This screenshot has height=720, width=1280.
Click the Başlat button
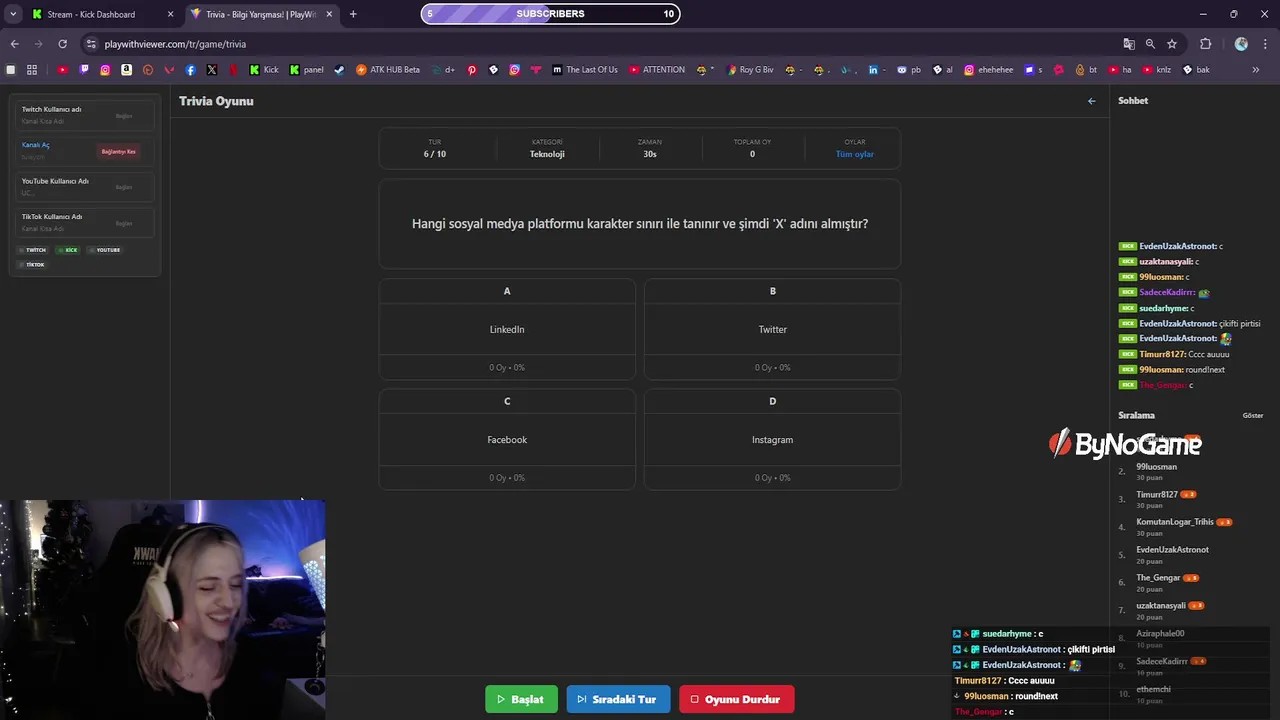coord(521,699)
